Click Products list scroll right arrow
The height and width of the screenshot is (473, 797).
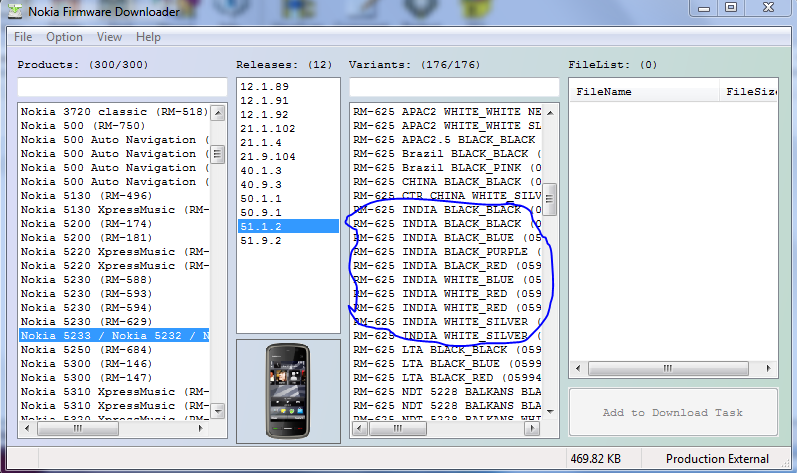click(201, 428)
